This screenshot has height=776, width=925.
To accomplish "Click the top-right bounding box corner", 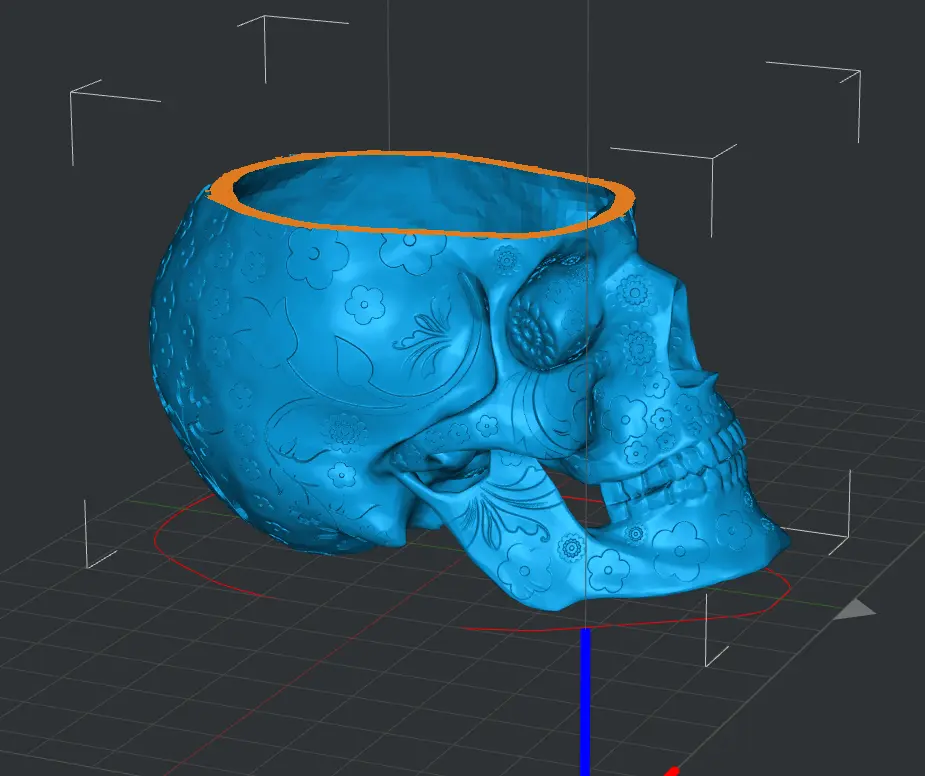I will pyautogui.click(x=859, y=73).
